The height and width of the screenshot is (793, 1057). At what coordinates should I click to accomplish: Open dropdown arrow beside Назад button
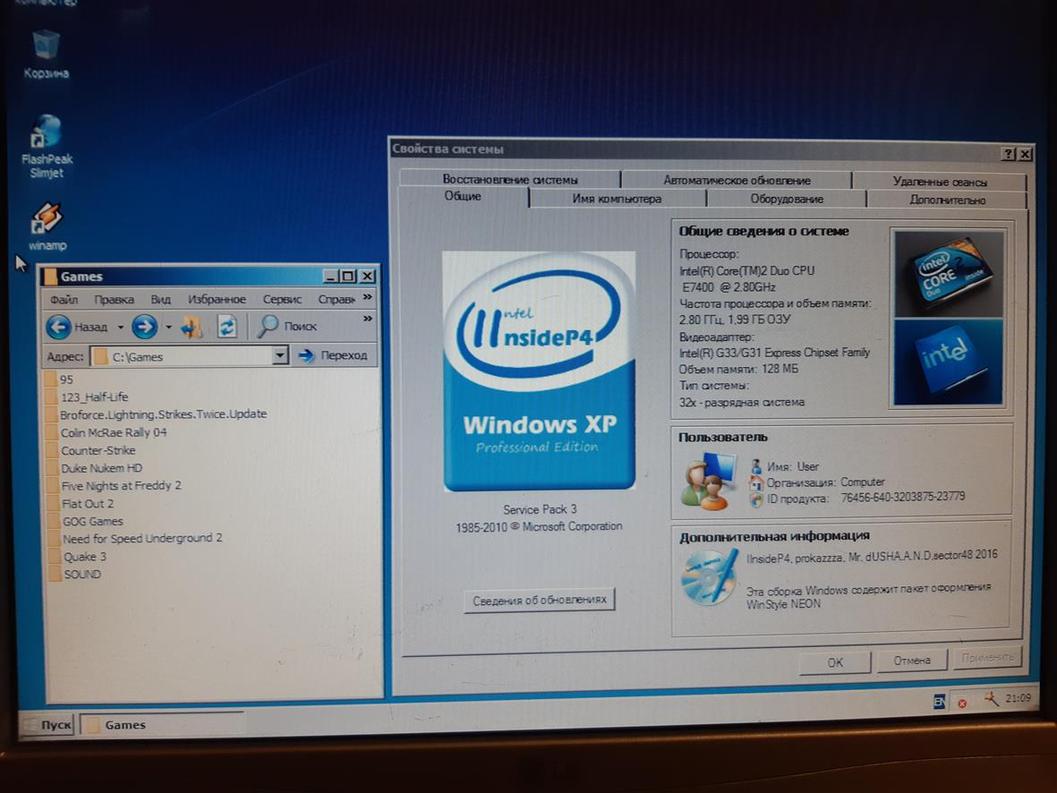tap(121, 327)
